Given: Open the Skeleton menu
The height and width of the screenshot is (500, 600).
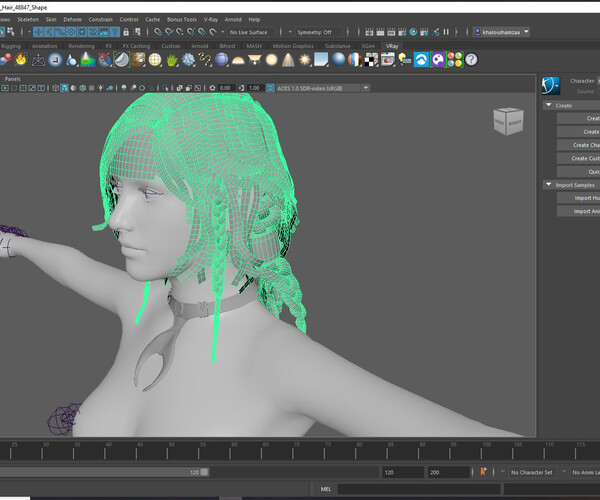Looking at the screenshot, I should (28, 20).
